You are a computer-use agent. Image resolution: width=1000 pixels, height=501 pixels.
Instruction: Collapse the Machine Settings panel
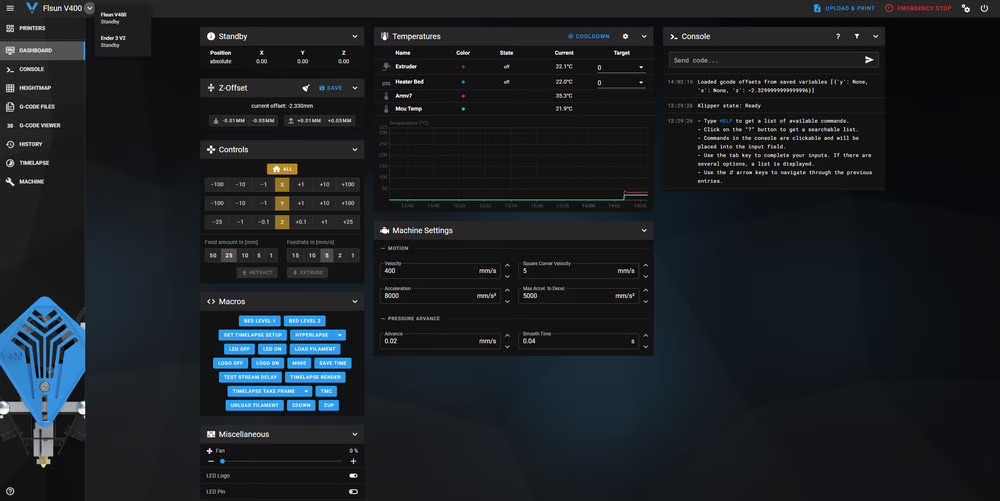[643, 230]
